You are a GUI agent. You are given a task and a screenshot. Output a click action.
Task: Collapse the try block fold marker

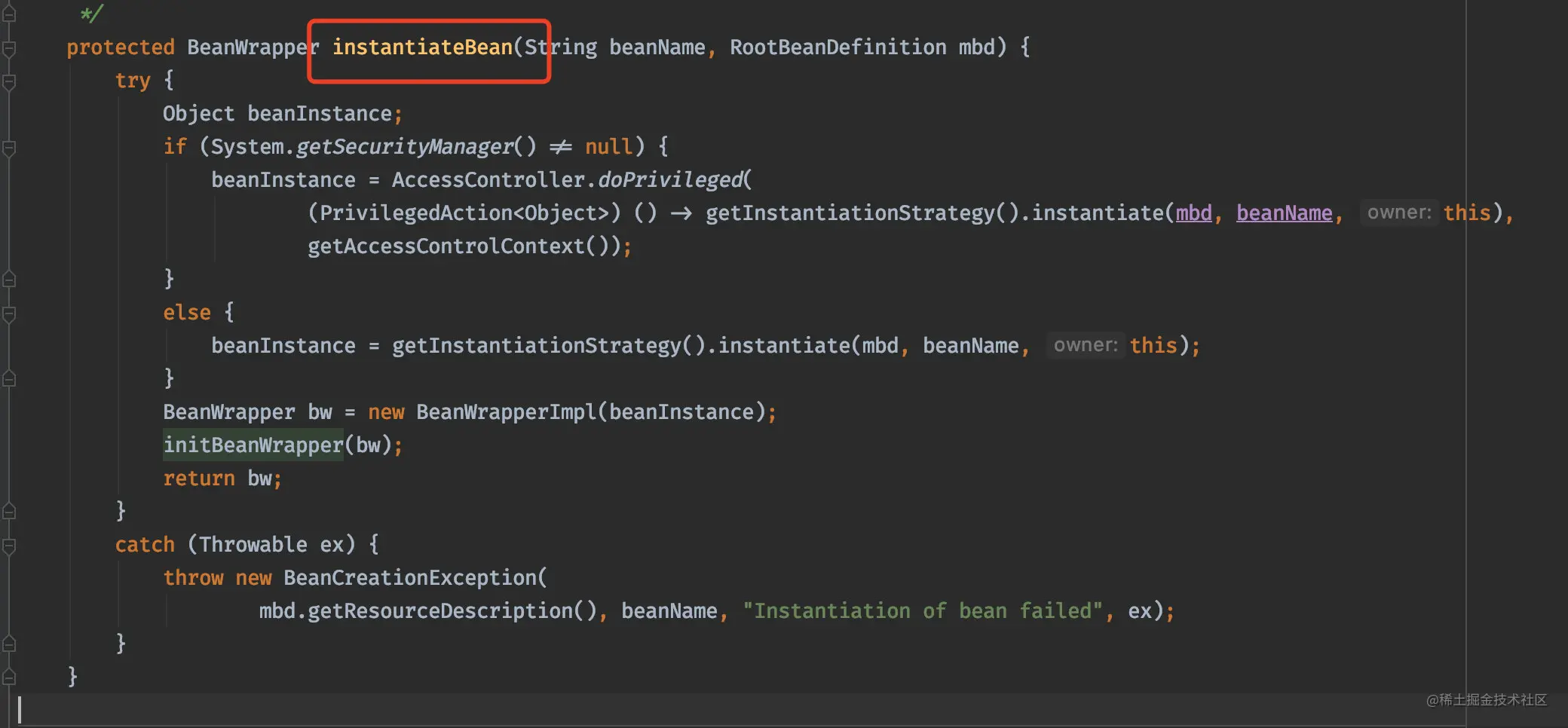click(x=9, y=82)
